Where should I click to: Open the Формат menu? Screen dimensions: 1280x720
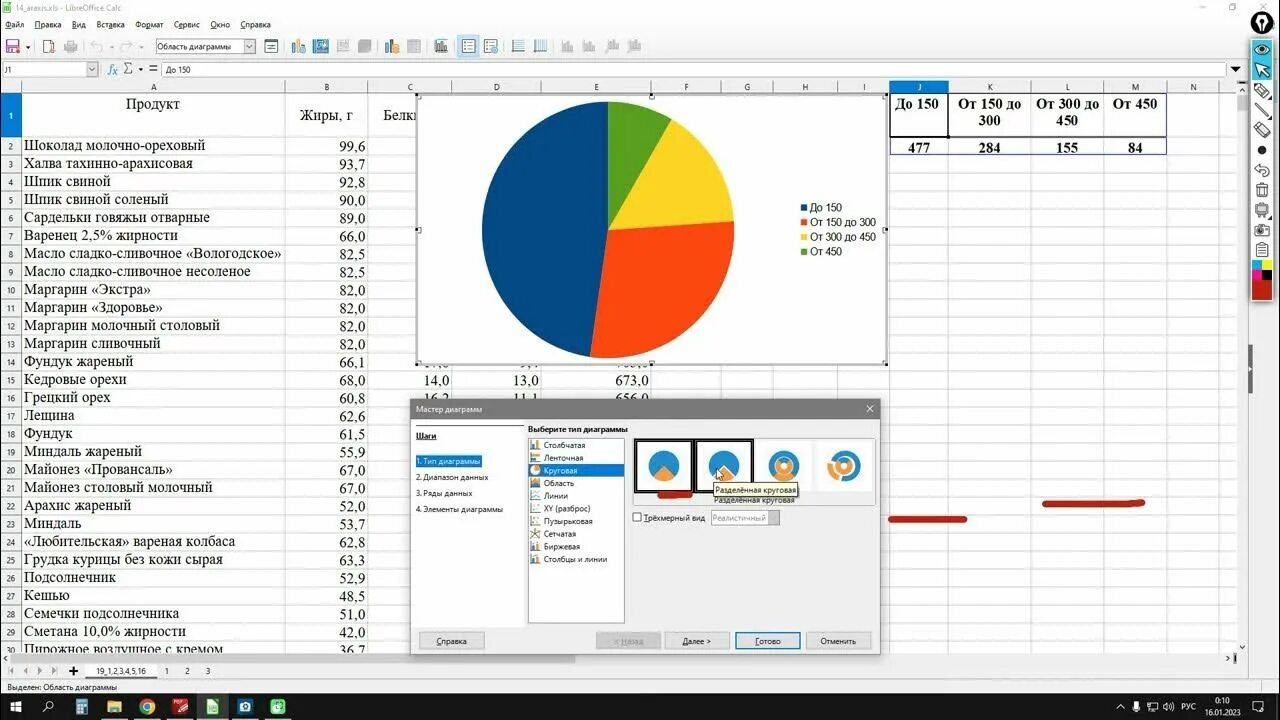tap(149, 24)
